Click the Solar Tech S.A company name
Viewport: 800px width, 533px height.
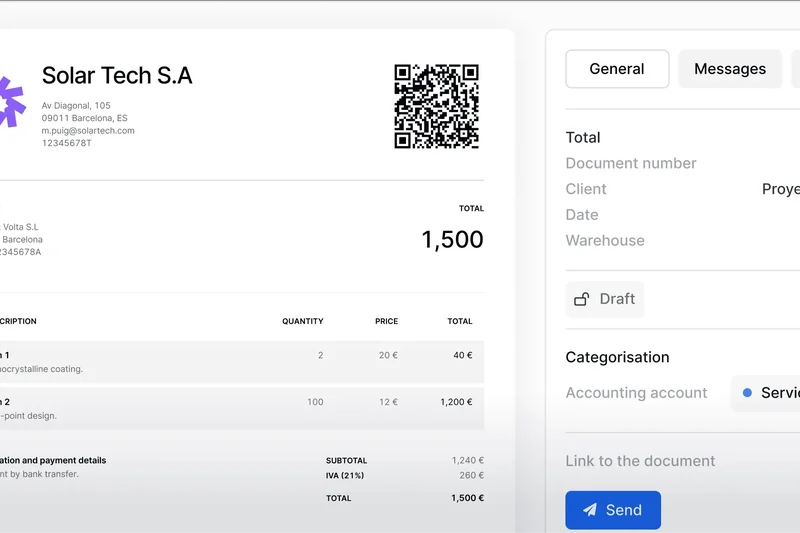(x=117, y=75)
